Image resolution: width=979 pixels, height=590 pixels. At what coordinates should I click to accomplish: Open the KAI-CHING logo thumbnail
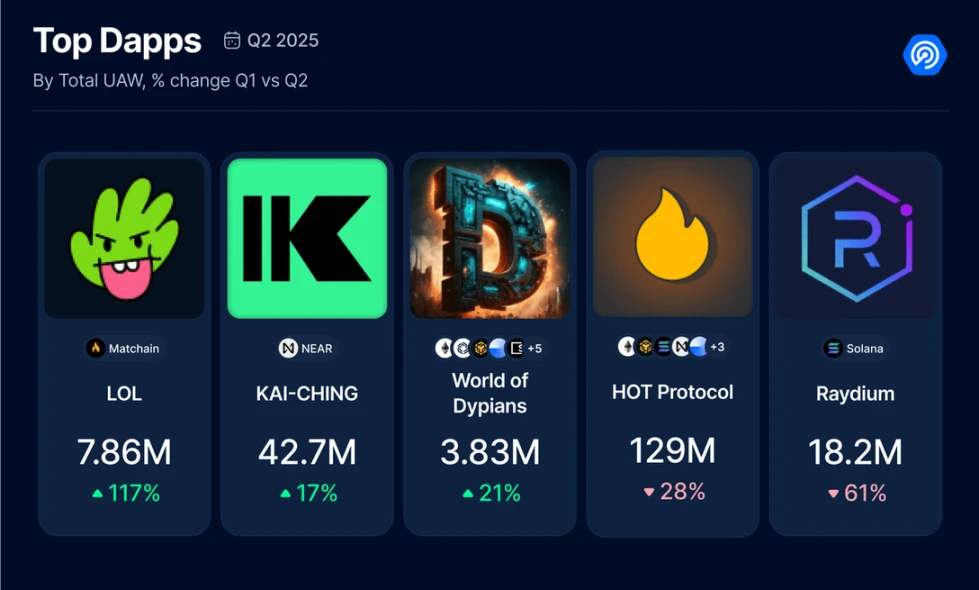point(307,238)
